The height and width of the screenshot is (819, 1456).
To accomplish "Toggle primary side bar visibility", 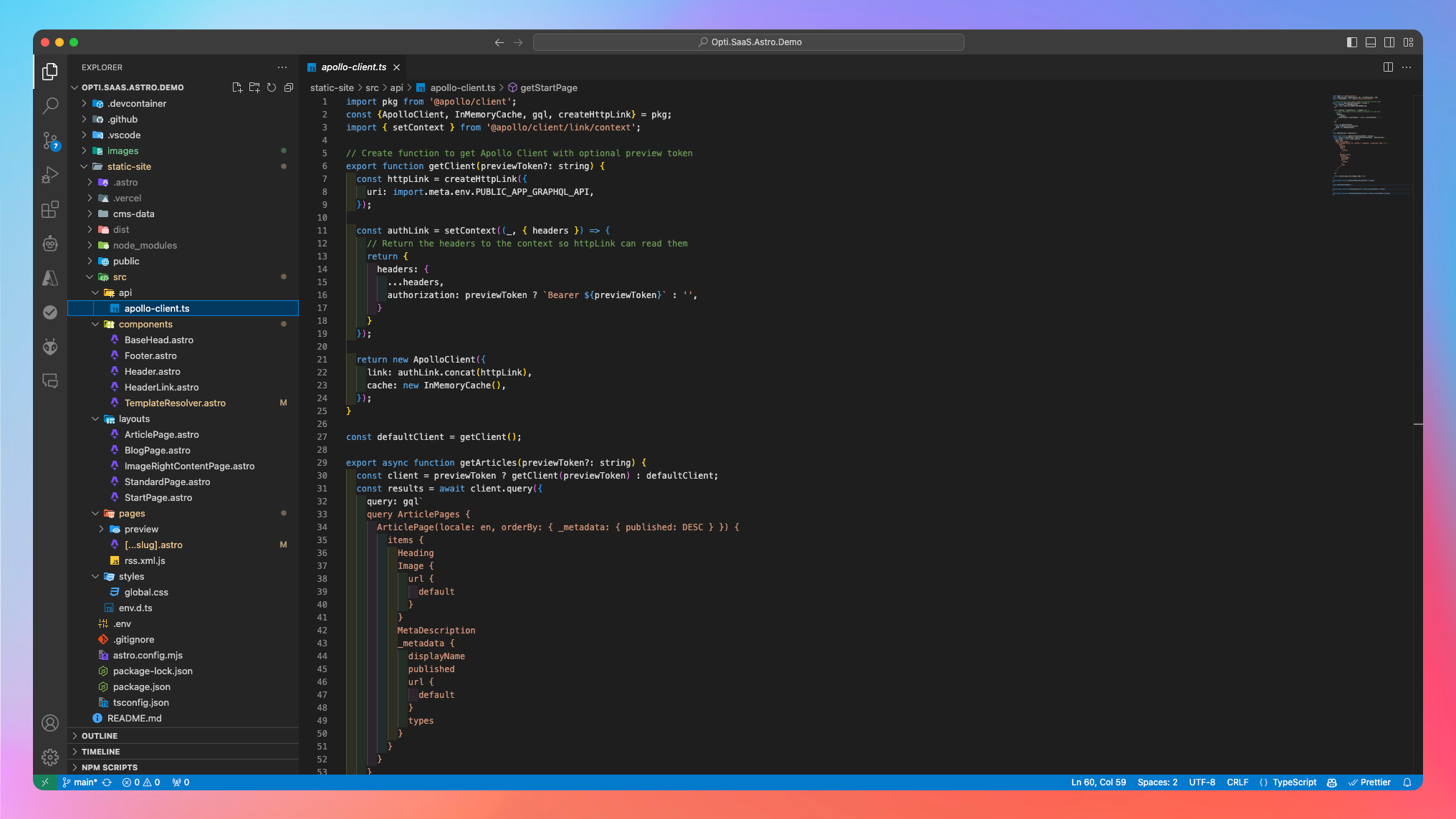I will (1351, 42).
